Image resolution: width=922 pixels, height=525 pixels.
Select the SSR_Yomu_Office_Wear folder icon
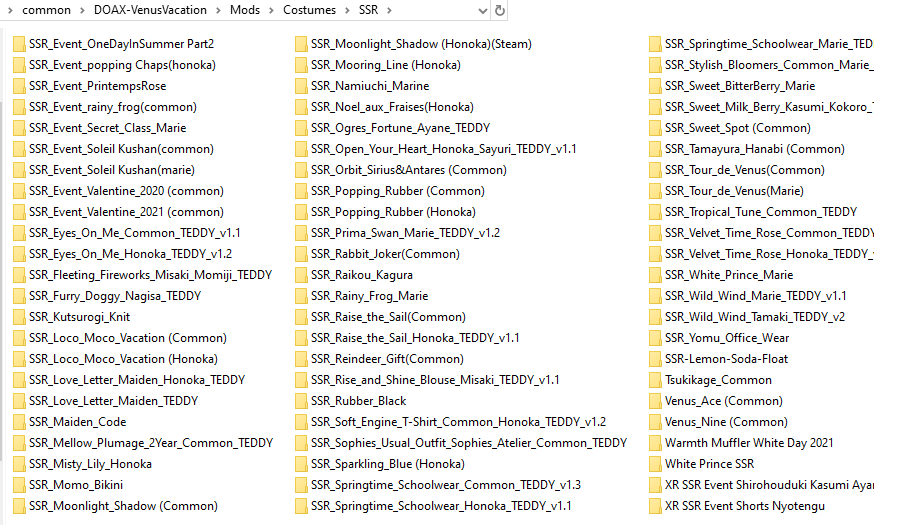click(655, 338)
